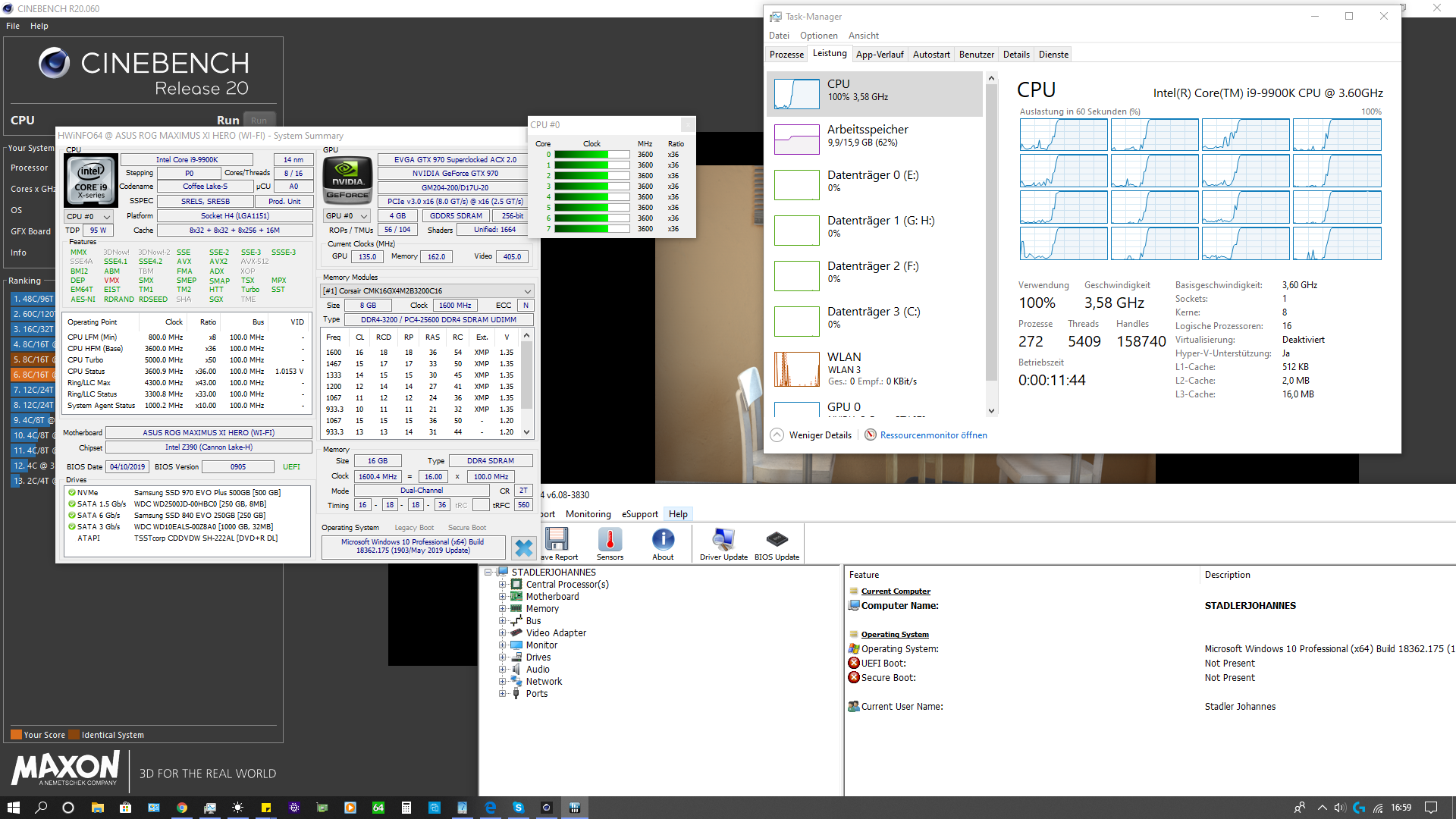Open the Optionen menu in Task-Manager
Screen dimensions: 1456x819
click(x=818, y=36)
